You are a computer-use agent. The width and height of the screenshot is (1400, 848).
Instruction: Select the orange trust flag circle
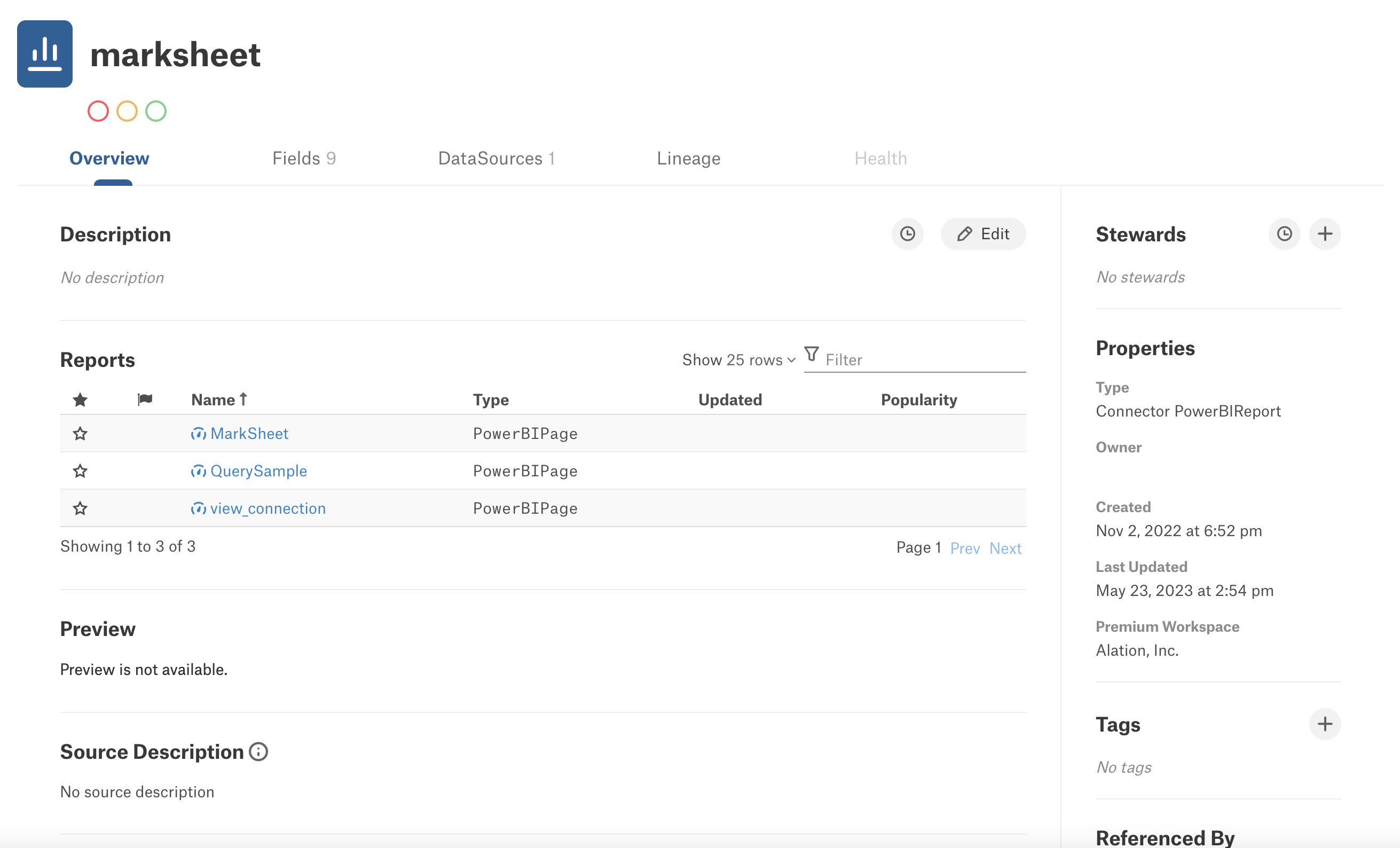127,111
